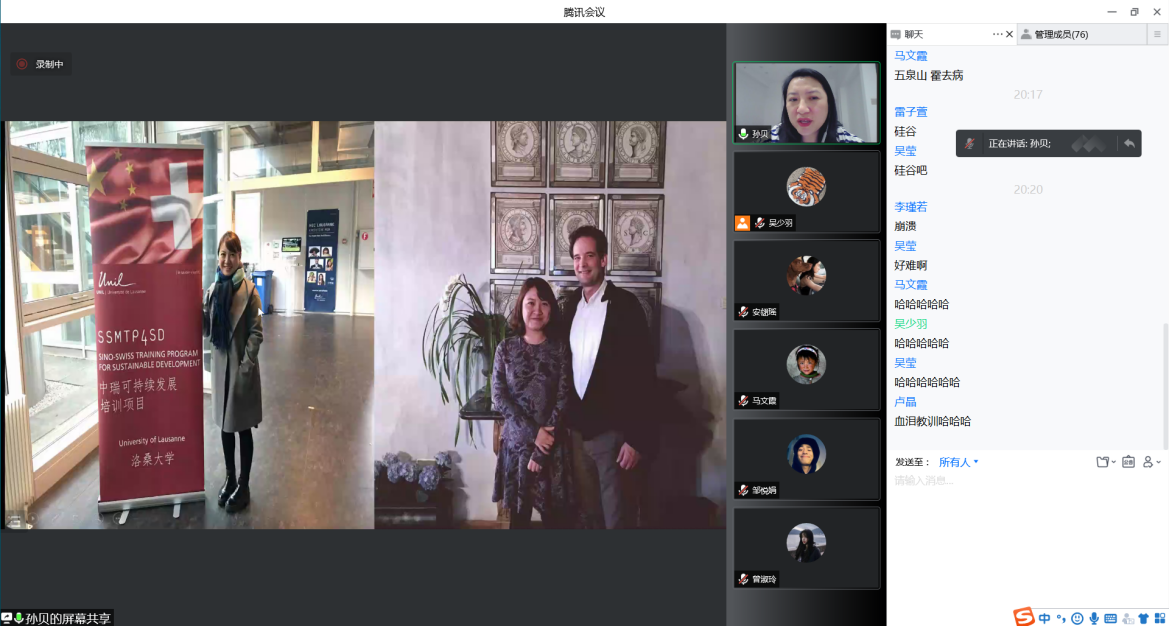This screenshot has height=626, width=1169.
Task: Expand 所有人 recipient dropdown
Action: (959, 462)
